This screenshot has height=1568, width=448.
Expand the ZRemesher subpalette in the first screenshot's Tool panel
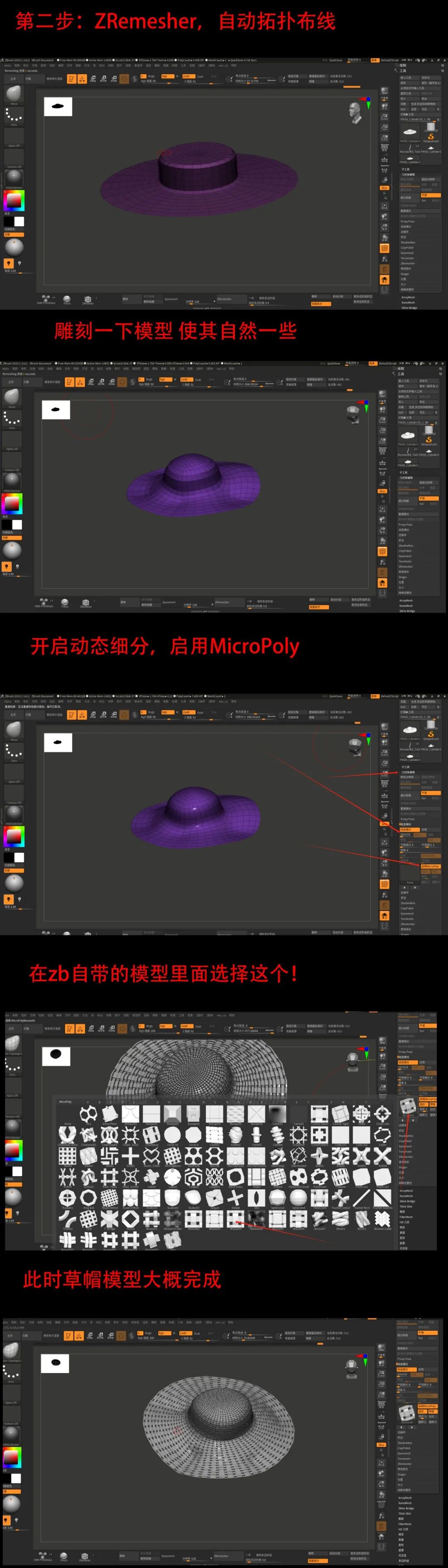[408, 264]
